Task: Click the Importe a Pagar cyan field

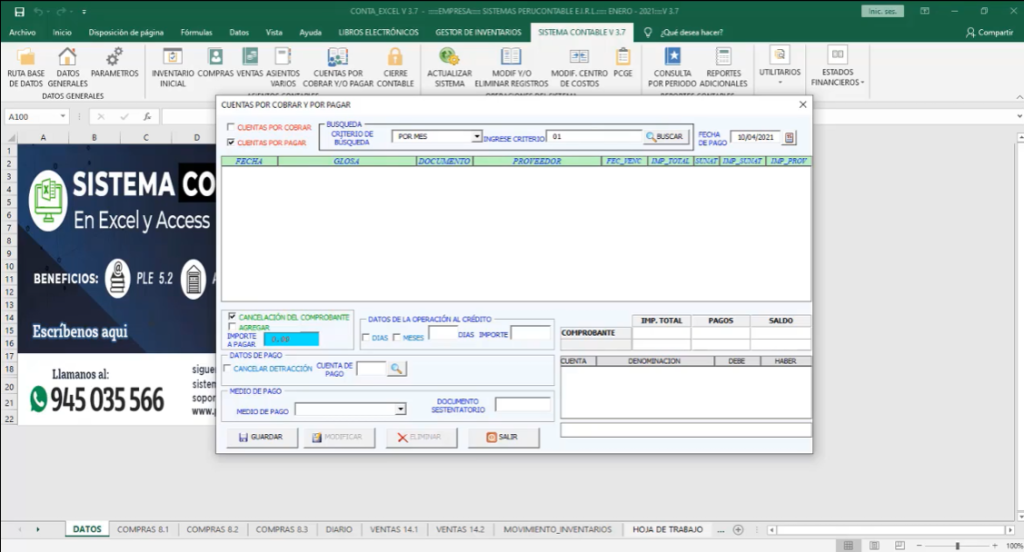Action: point(293,339)
